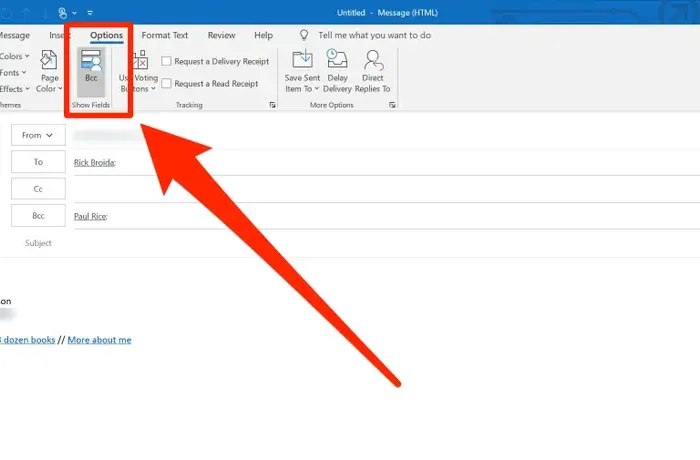Switch to the Format Text tab
700x460 pixels.
(x=165, y=35)
